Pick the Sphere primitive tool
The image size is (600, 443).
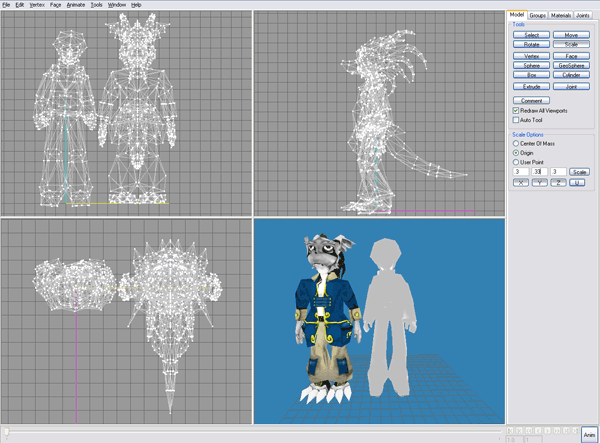532,65
